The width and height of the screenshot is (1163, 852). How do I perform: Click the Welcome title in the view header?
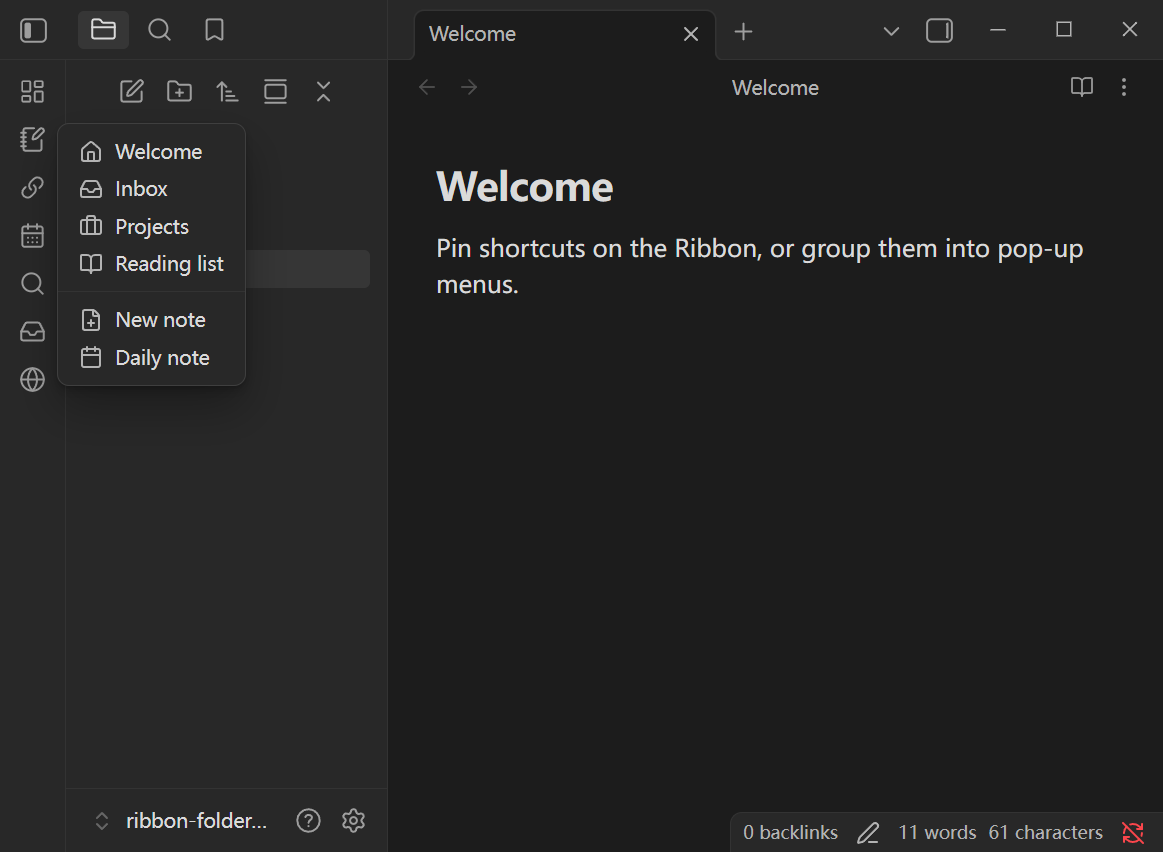pyautogui.click(x=775, y=87)
